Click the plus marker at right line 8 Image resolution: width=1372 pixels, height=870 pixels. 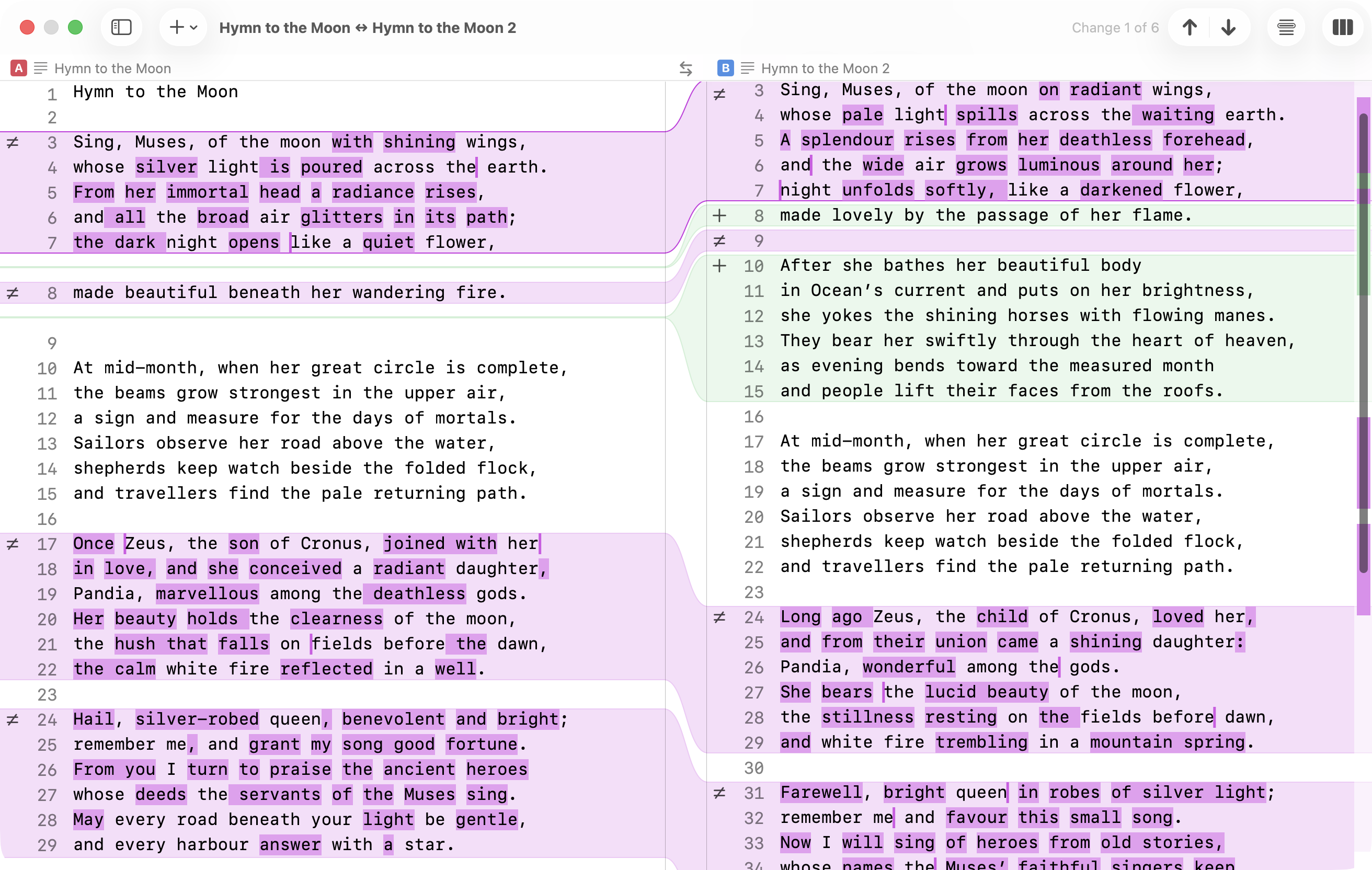[x=719, y=215]
